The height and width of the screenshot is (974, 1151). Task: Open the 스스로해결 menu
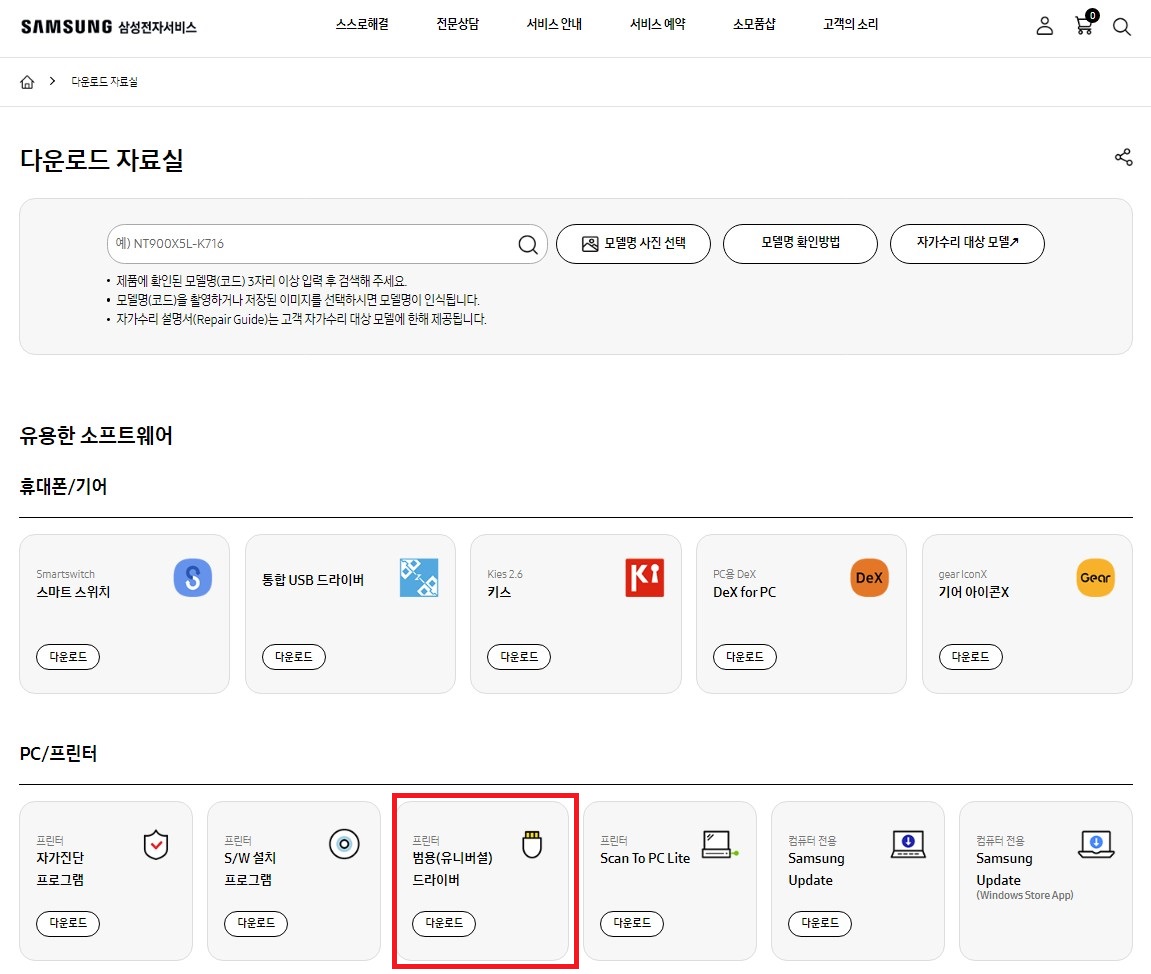click(362, 24)
